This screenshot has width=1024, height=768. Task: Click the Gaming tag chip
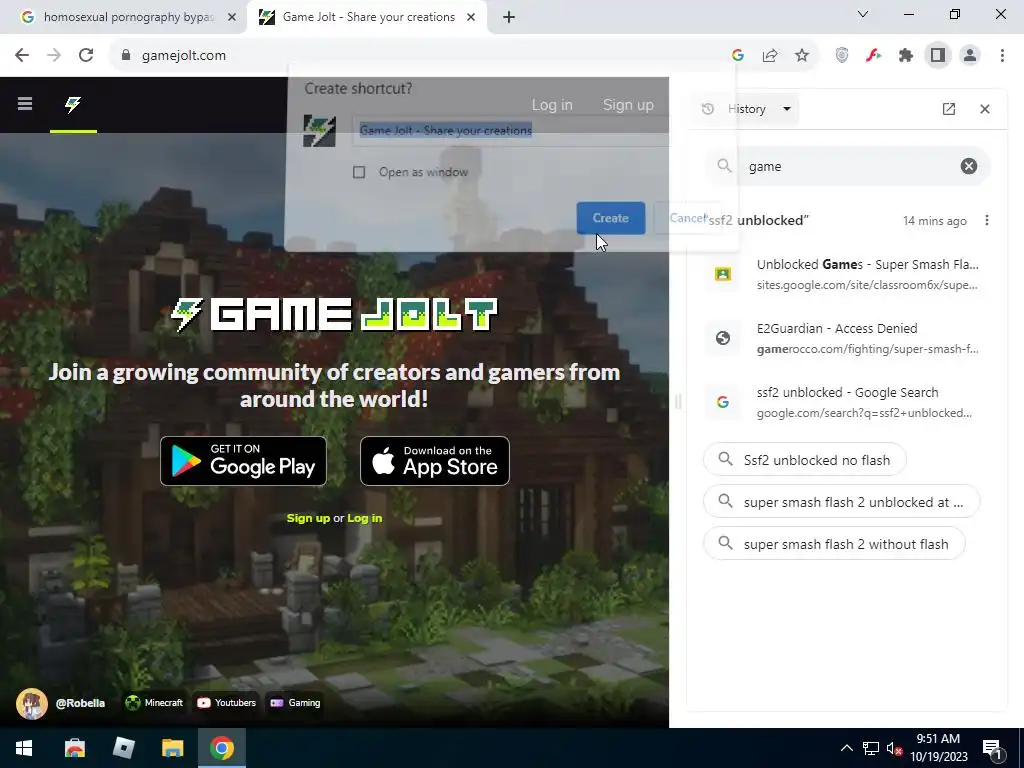pos(295,703)
